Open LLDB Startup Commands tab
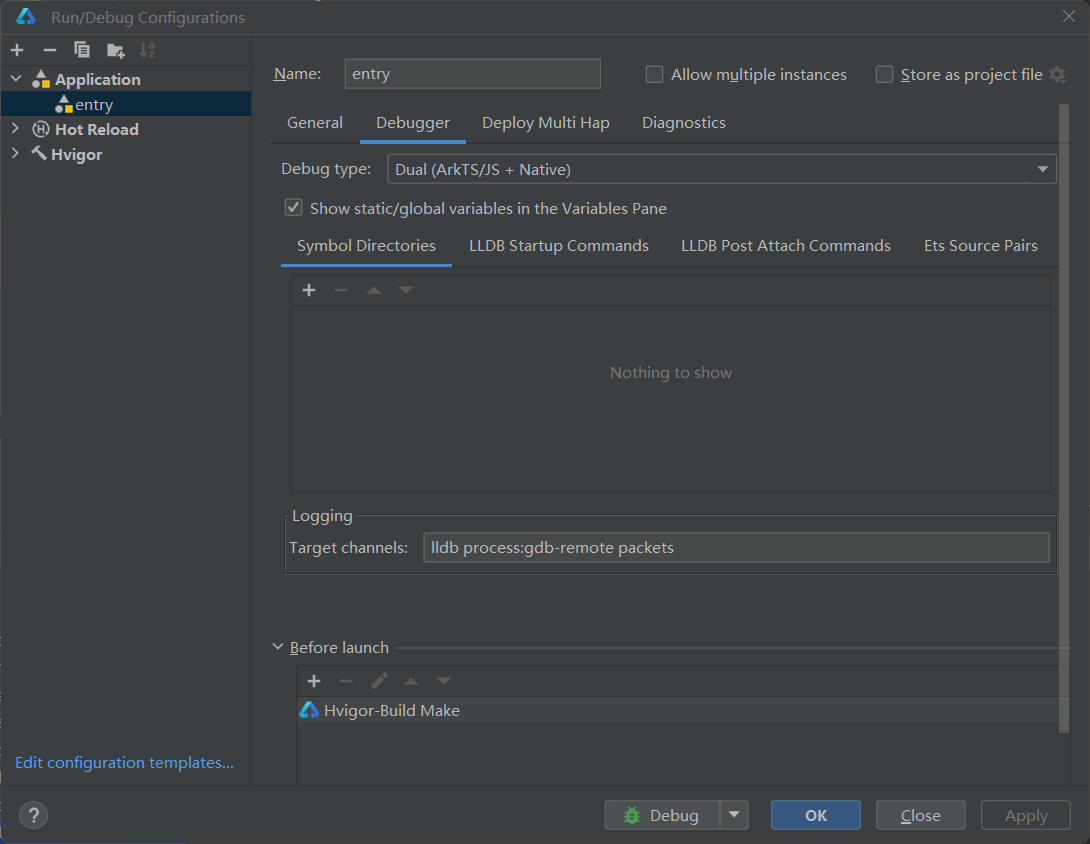Image resolution: width=1090 pixels, height=844 pixels. pyautogui.click(x=559, y=246)
